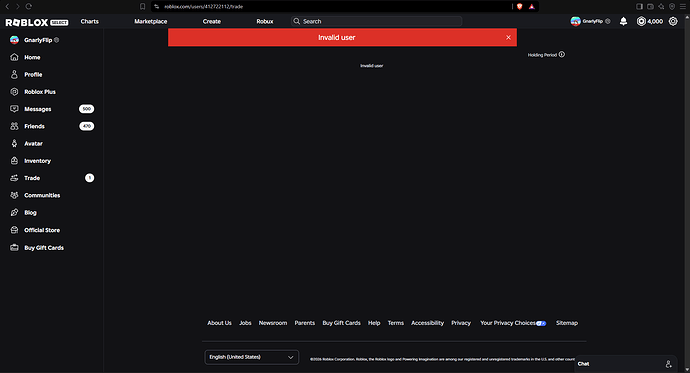Open Charts in the top navigation
The width and height of the screenshot is (690, 373).
point(89,21)
